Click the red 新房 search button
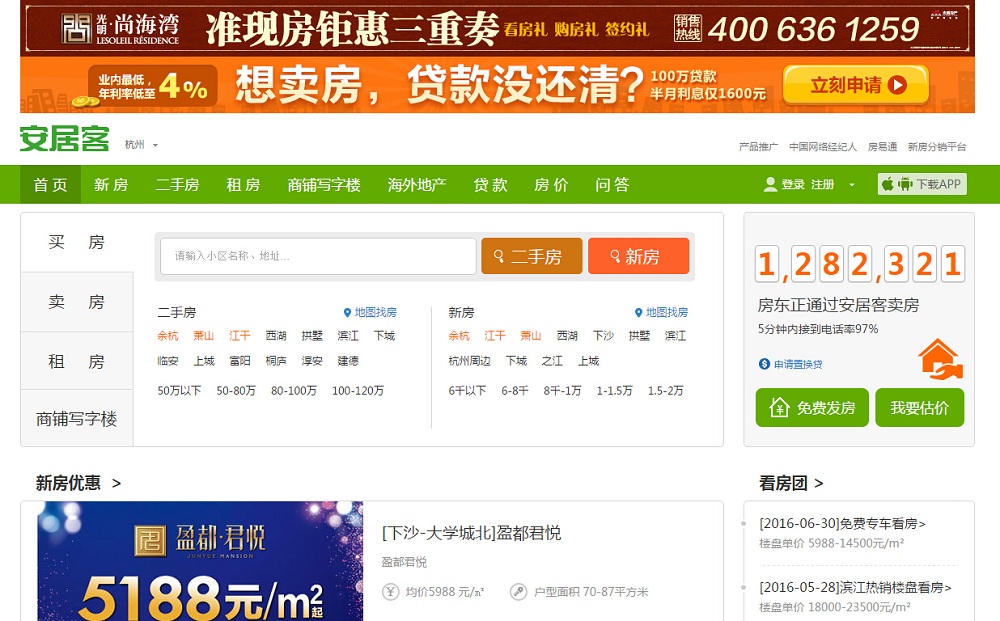 click(x=638, y=256)
